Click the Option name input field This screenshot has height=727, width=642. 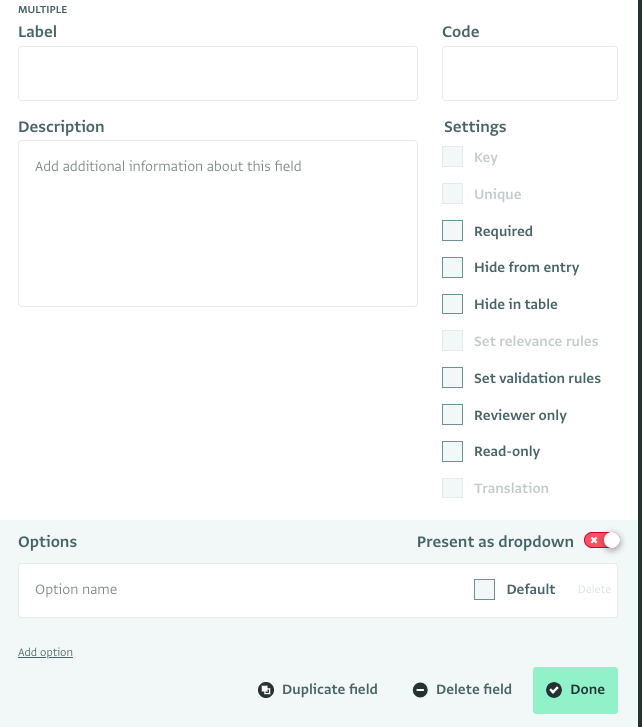(x=240, y=590)
